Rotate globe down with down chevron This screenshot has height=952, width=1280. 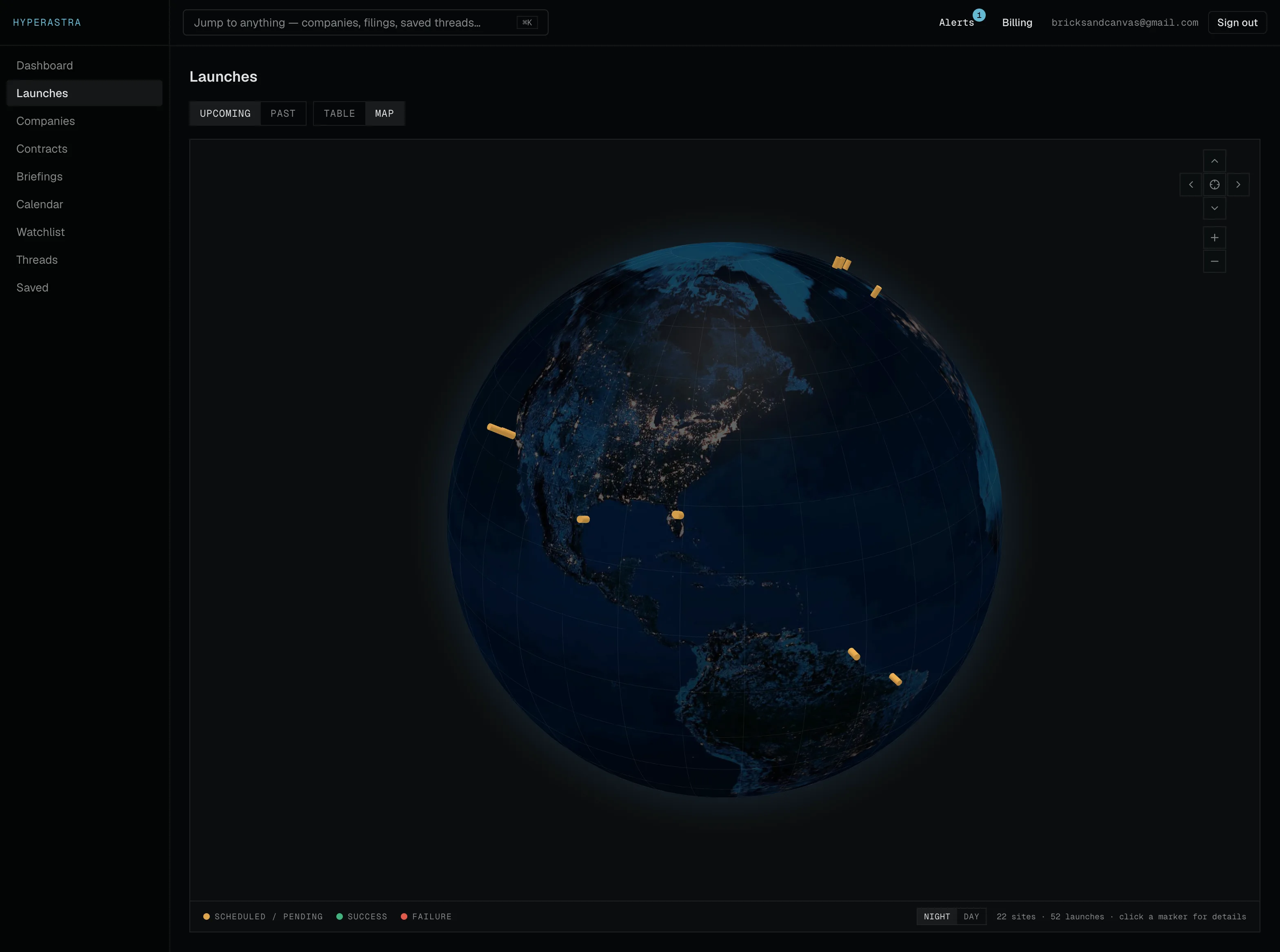(x=1214, y=208)
